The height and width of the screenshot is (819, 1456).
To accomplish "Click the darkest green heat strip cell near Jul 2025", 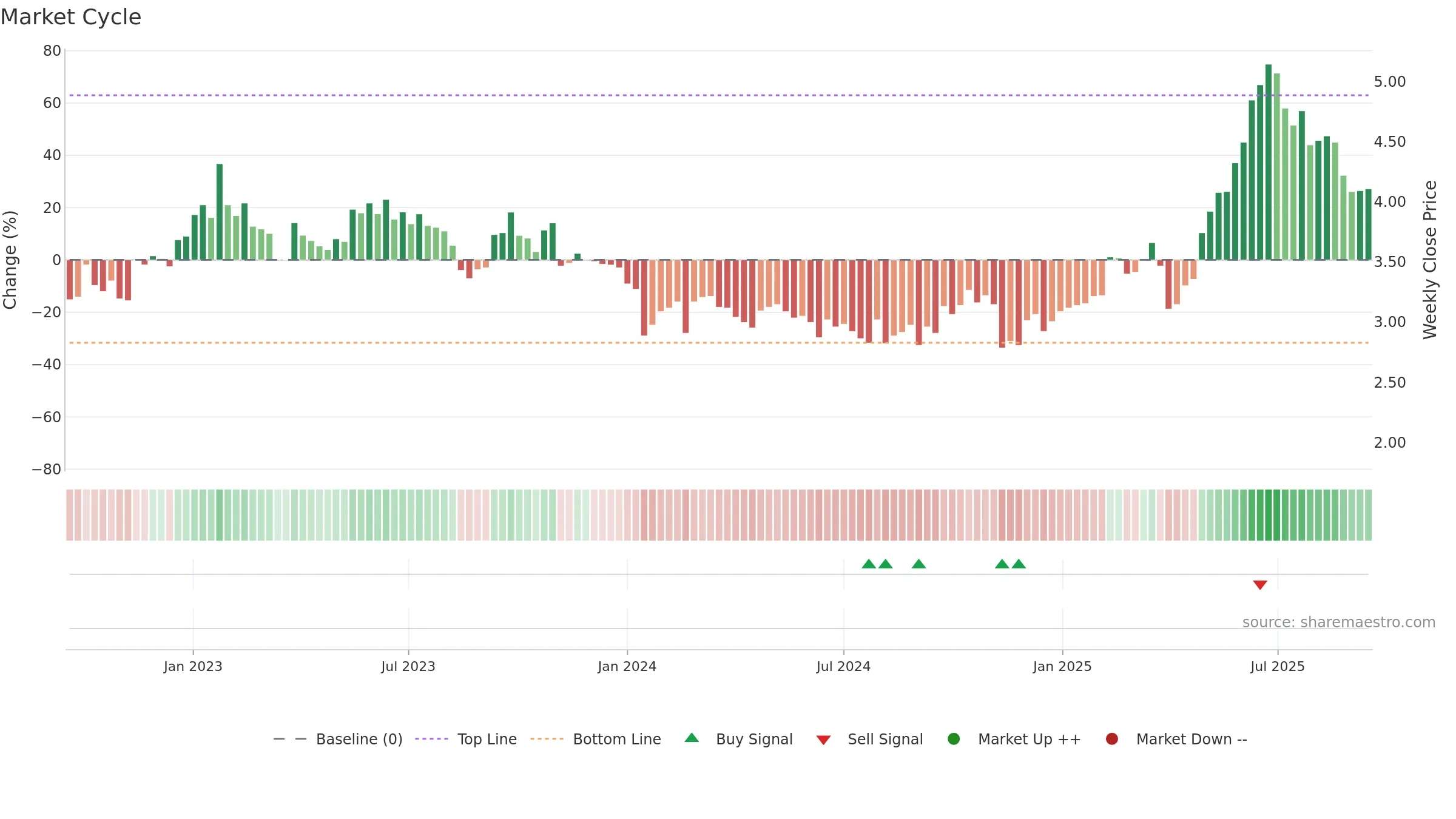I will [1269, 515].
